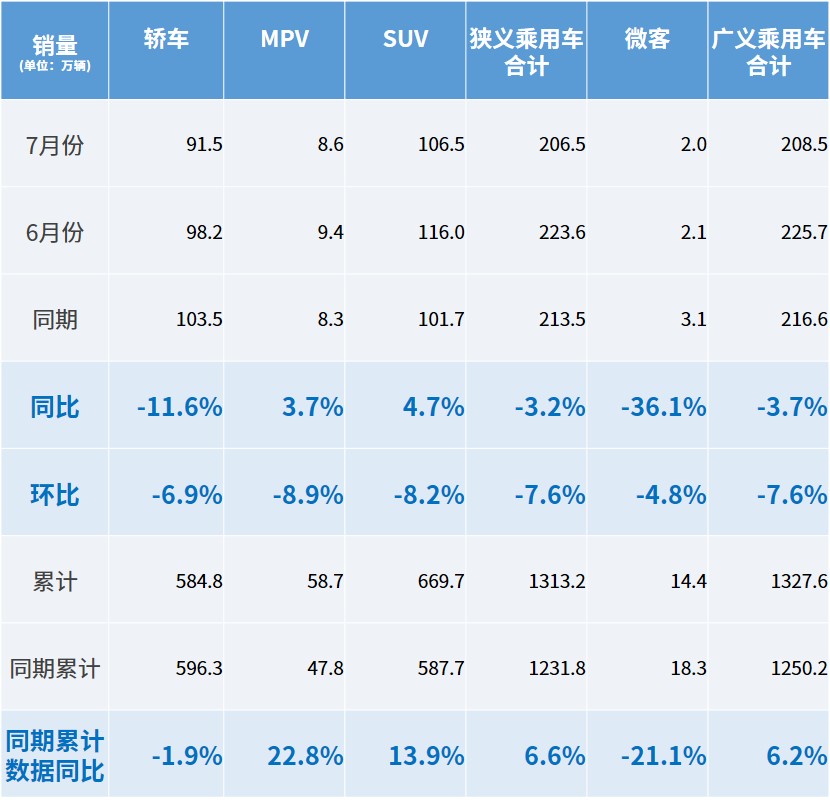Select the -11.6% 轿车 同比 cell

coord(180,407)
